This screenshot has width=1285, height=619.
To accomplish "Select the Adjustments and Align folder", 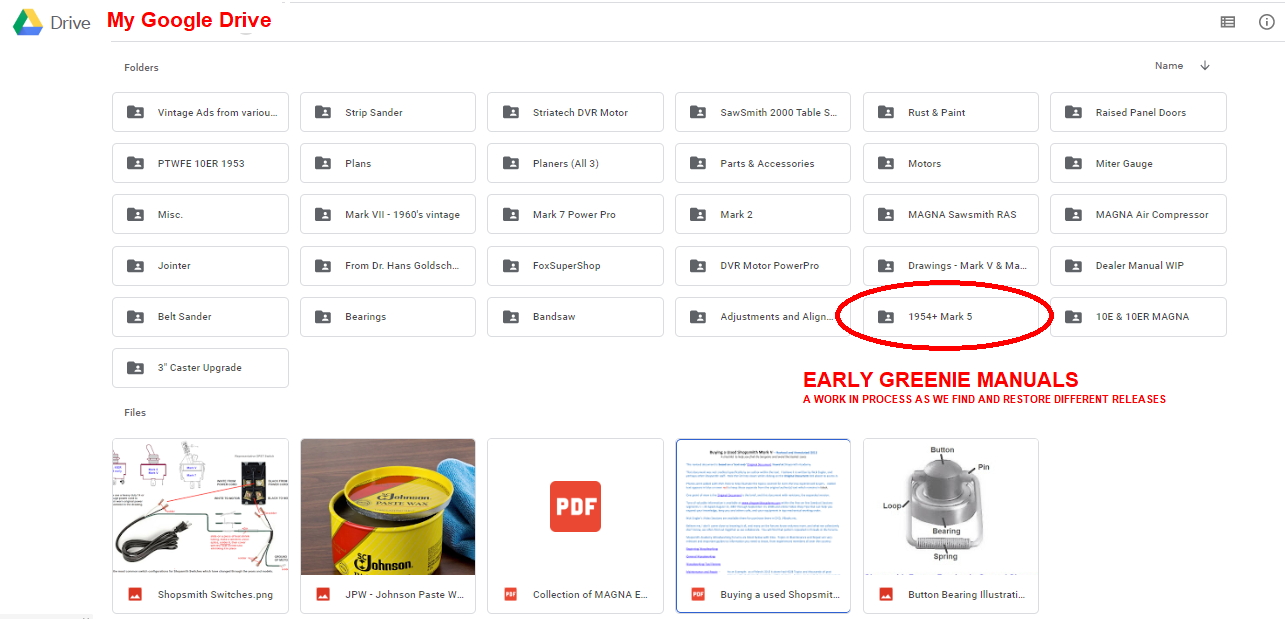I will click(x=763, y=316).
